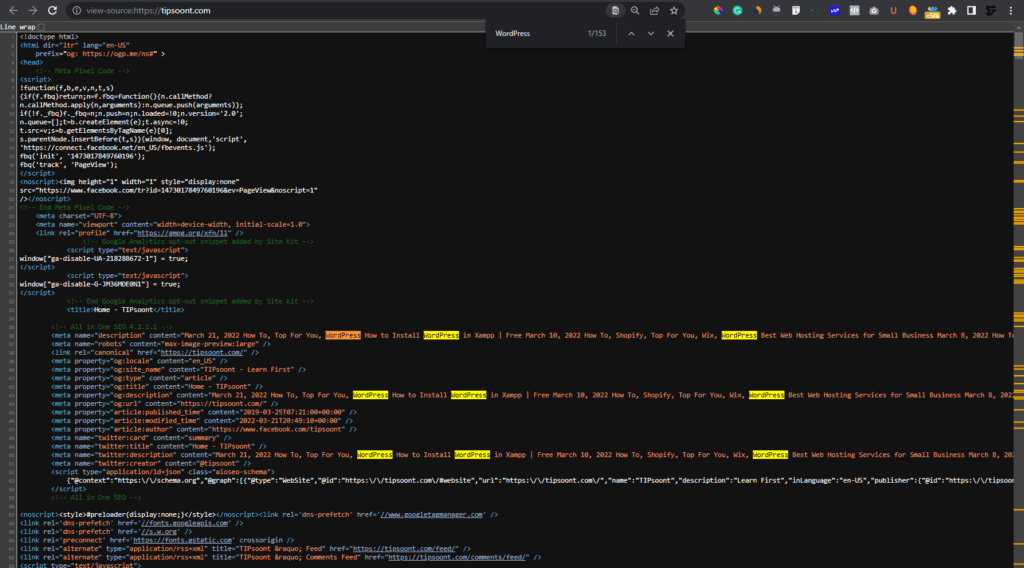Click the fbq('track', 'PageView'); line
Screen dimensions: 1024x568
69,165
